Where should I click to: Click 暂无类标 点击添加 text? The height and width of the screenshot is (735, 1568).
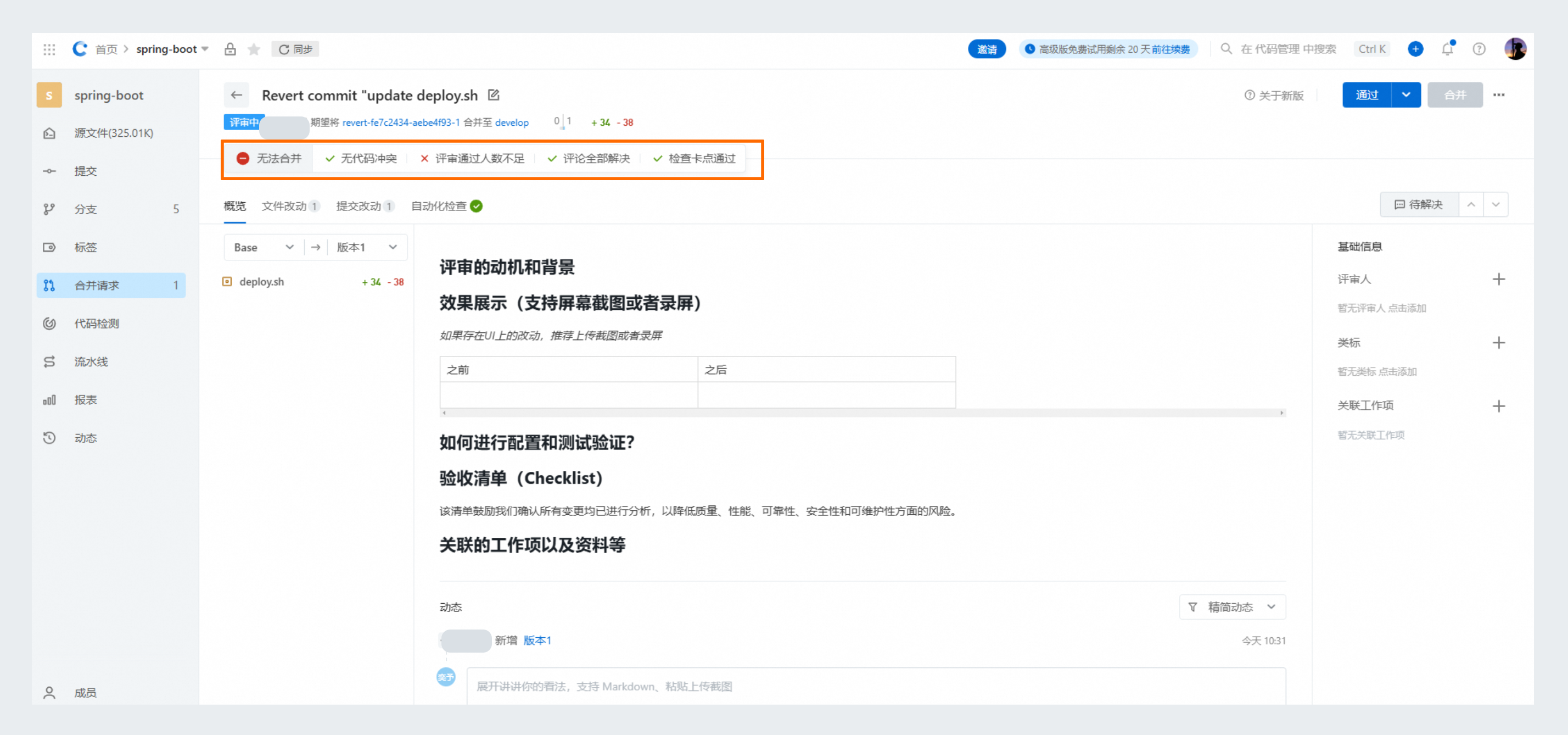click(x=1377, y=371)
